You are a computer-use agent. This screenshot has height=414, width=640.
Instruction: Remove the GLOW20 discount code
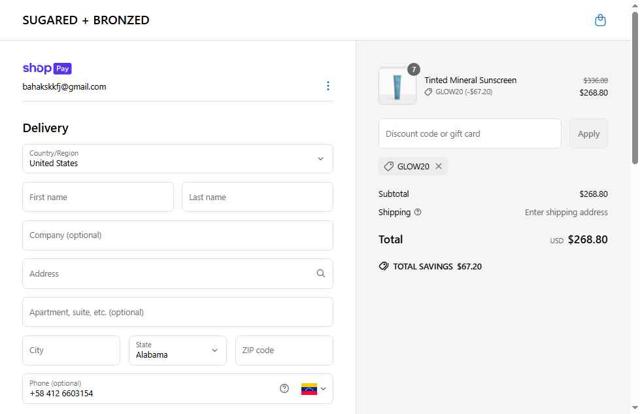[x=438, y=166]
